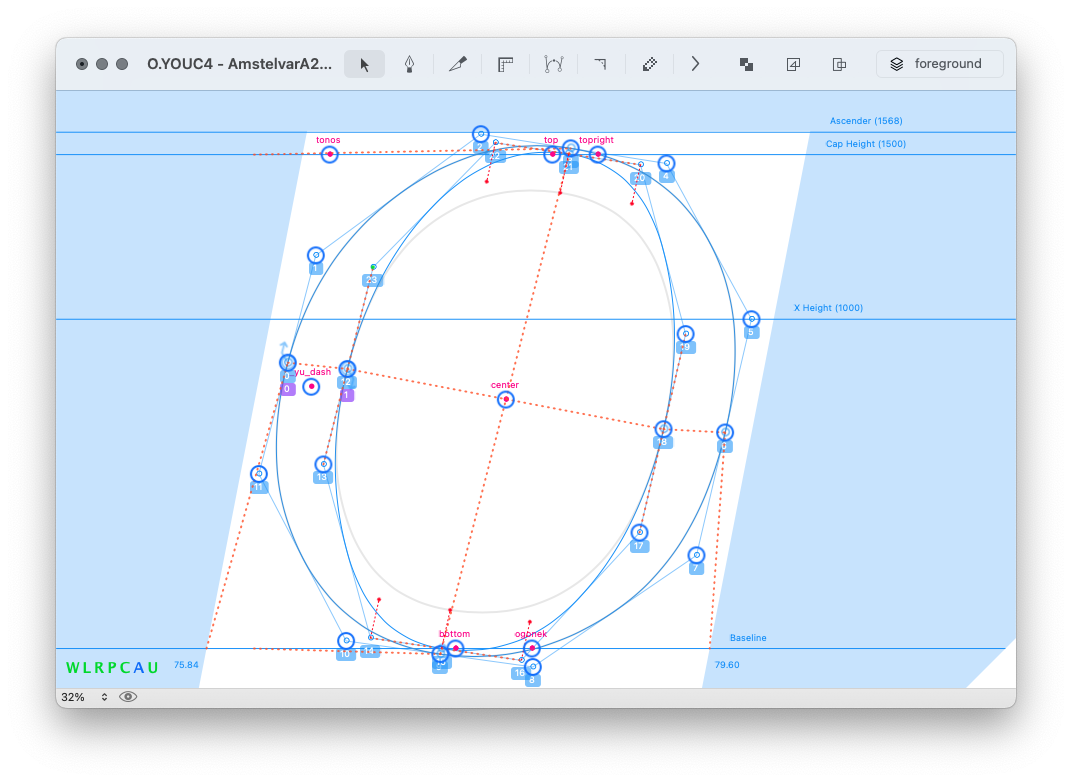This screenshot has height=782, width=1072.
Task: Activate the measurement ruler tool
Action: 505,64
